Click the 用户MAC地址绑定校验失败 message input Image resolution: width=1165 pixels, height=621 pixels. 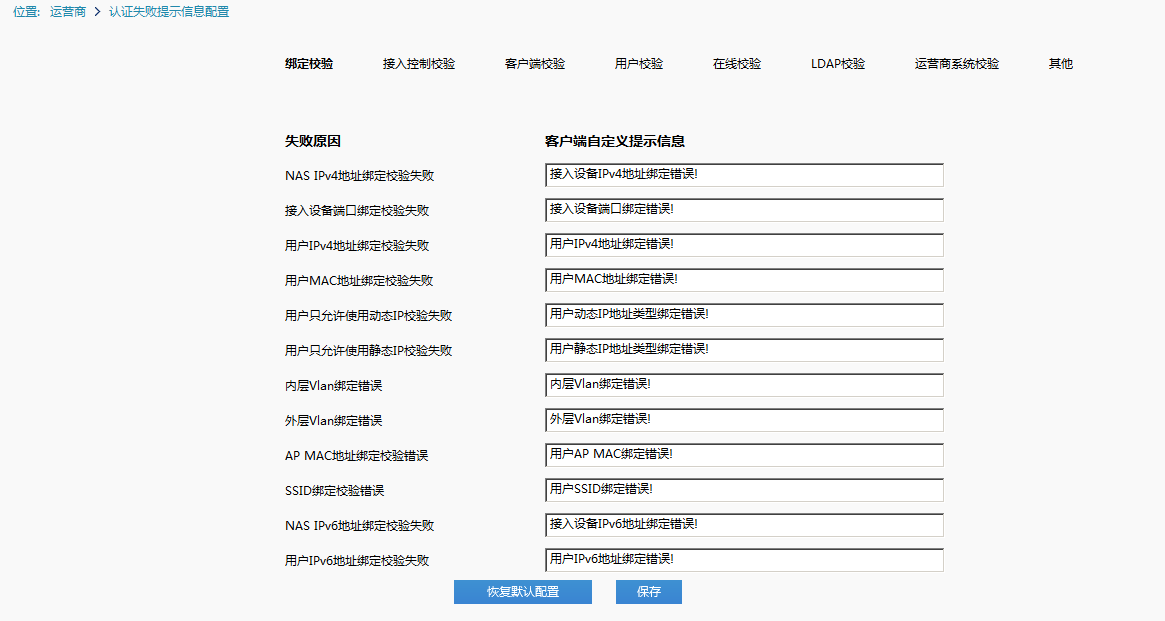click(744, 280)
